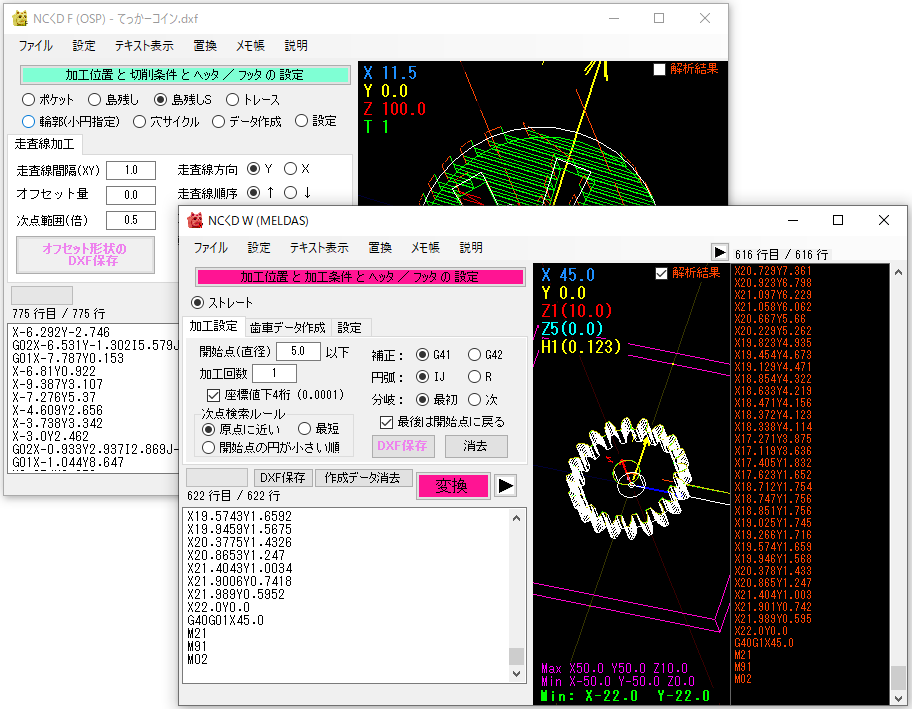Image resolution: width=912 pixels, height=709 pixels.
Task: Select 島残し radio option
Action: tap(94, 99)
